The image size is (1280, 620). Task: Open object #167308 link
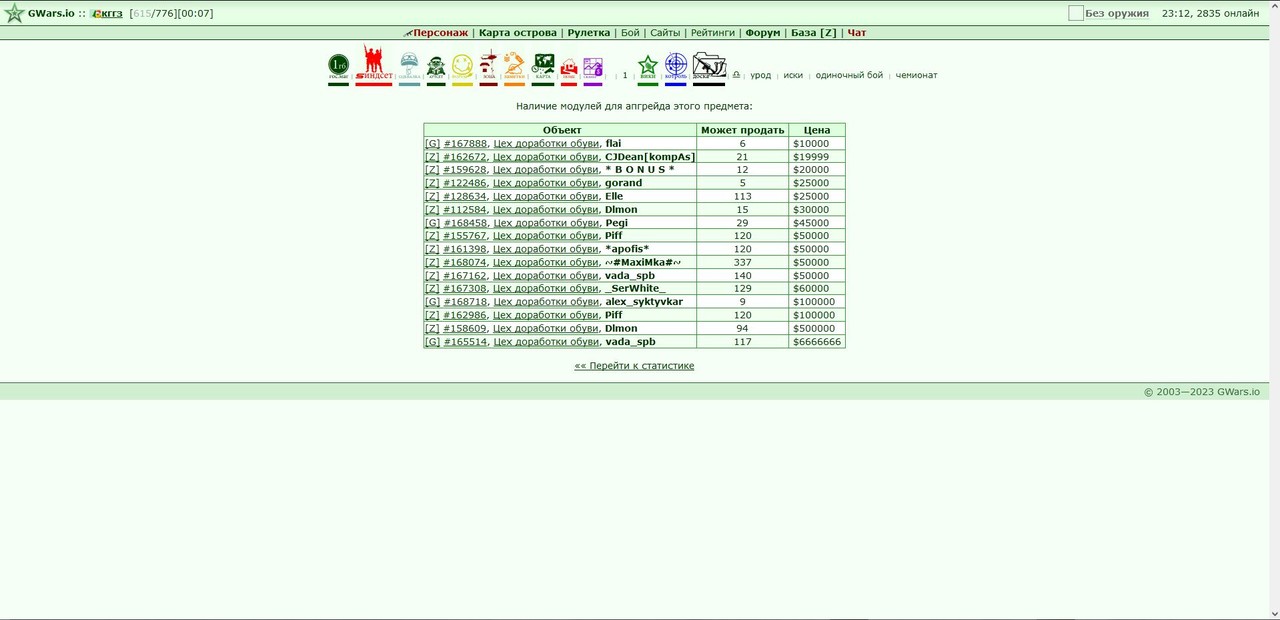coord(465,289)
